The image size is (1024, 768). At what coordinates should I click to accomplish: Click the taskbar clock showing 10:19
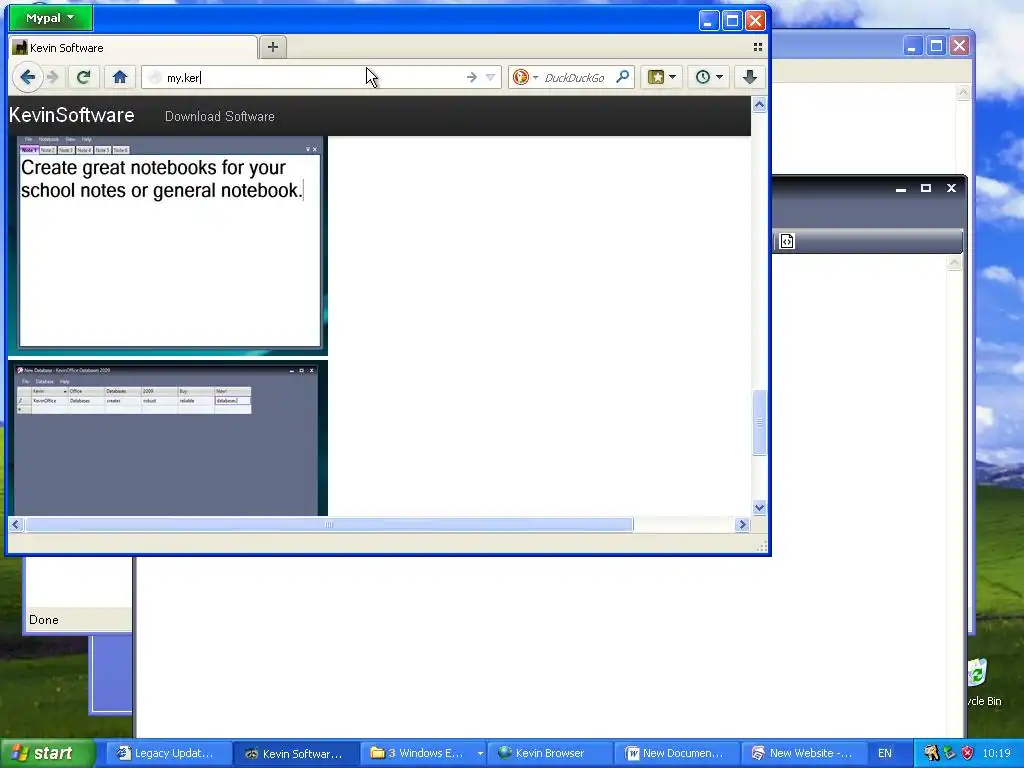point(997,753)
